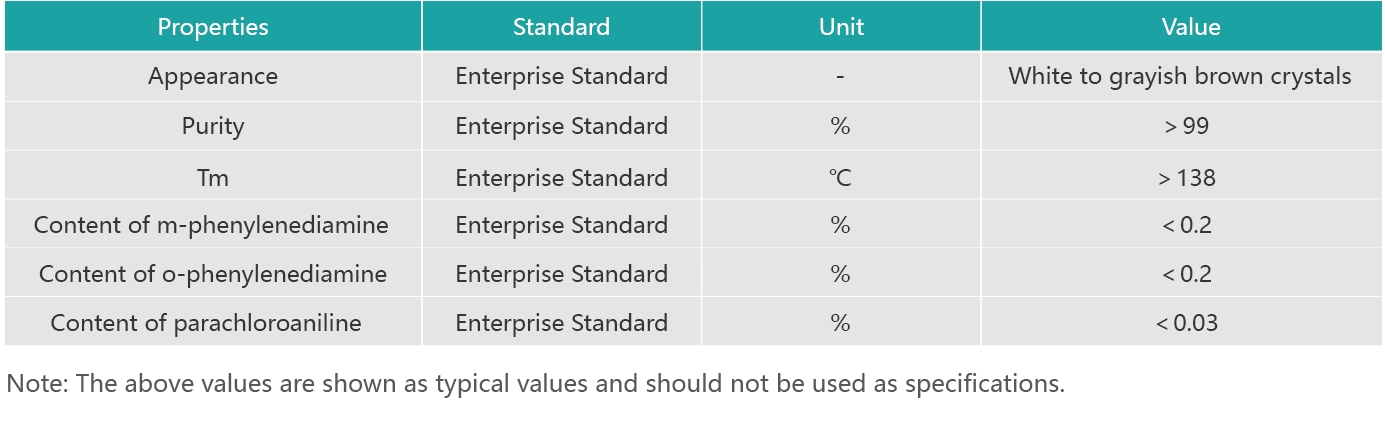Screen dimensions: 1385x427
Task: Click the > 138 Tm value
Action: (1187, 178)
